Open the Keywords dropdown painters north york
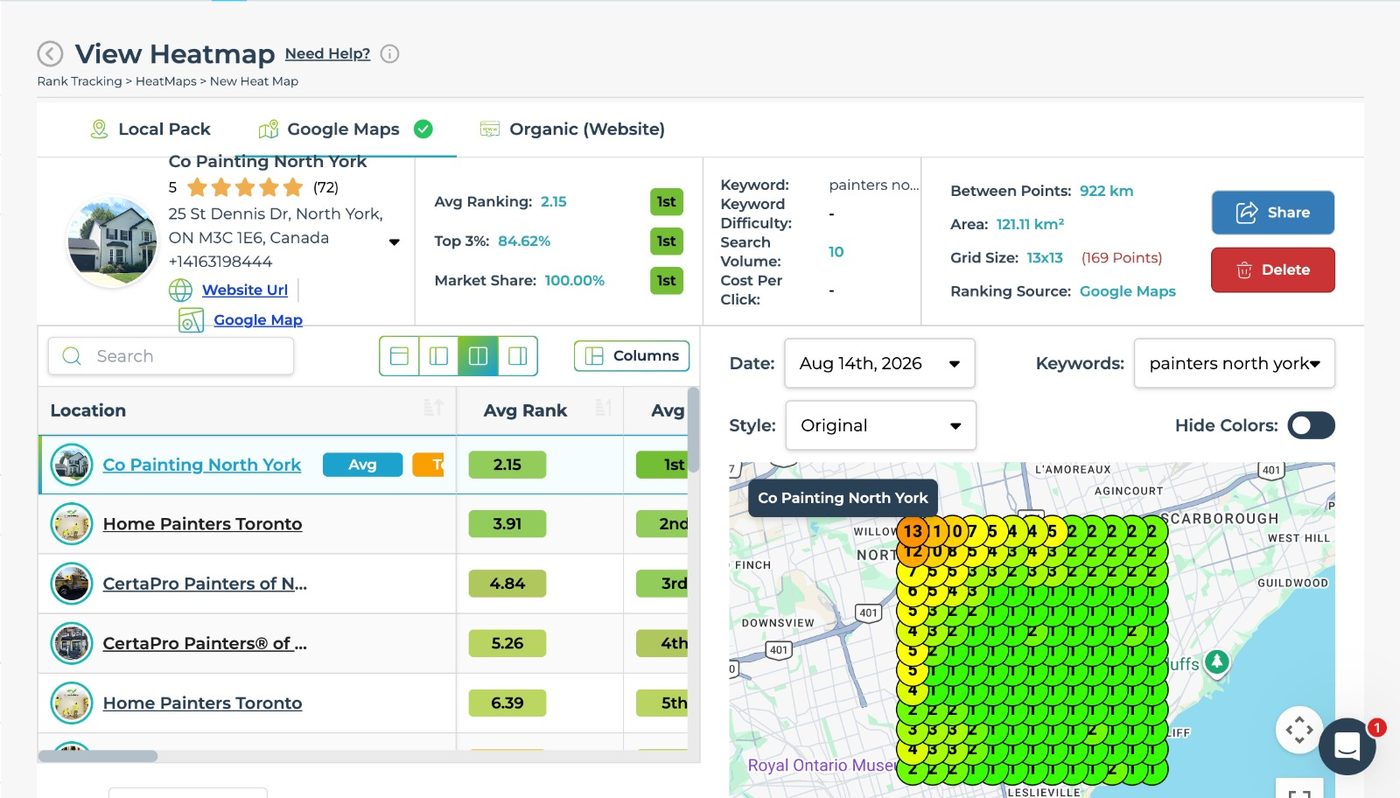The width and height of the screenshot is (1400, 798). [x=1234, y=363]
